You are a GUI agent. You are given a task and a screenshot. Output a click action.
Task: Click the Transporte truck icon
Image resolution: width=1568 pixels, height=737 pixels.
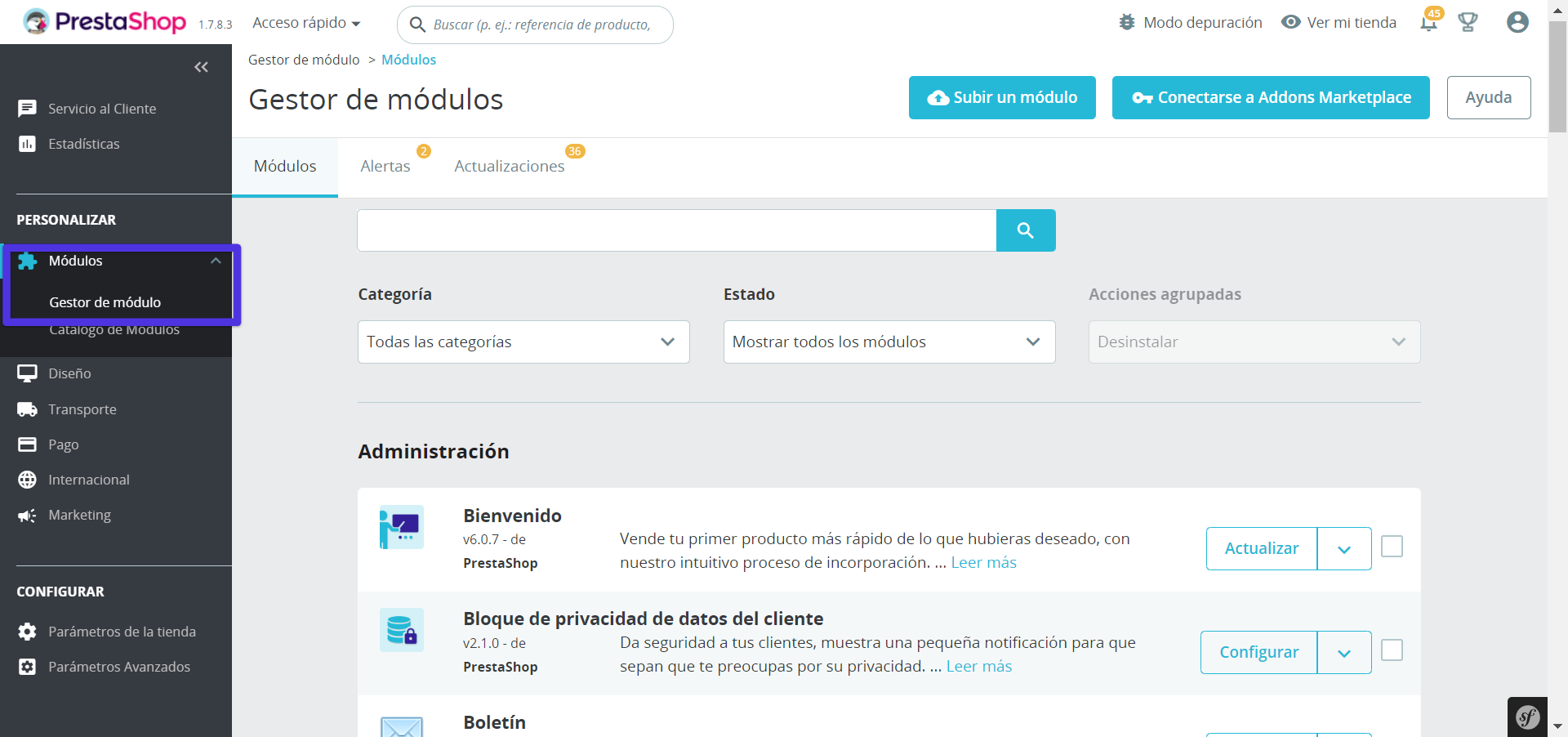point(27,409)
